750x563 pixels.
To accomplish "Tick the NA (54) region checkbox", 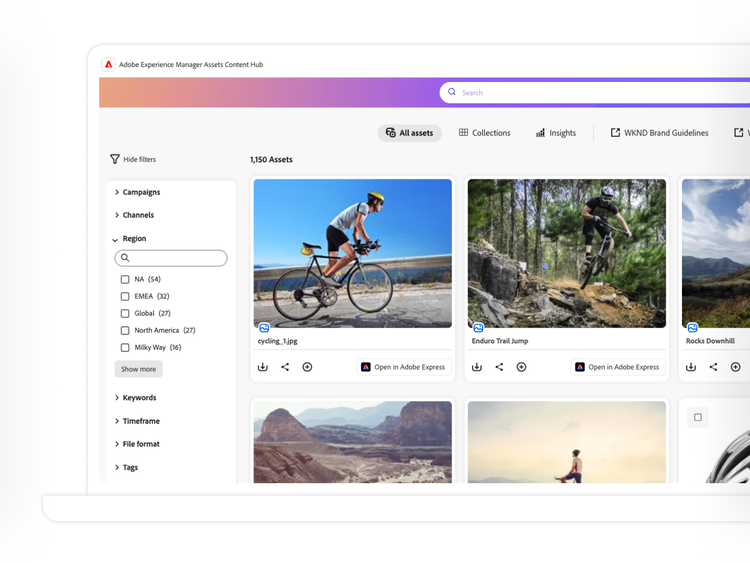I will click(x=125, y=279).
